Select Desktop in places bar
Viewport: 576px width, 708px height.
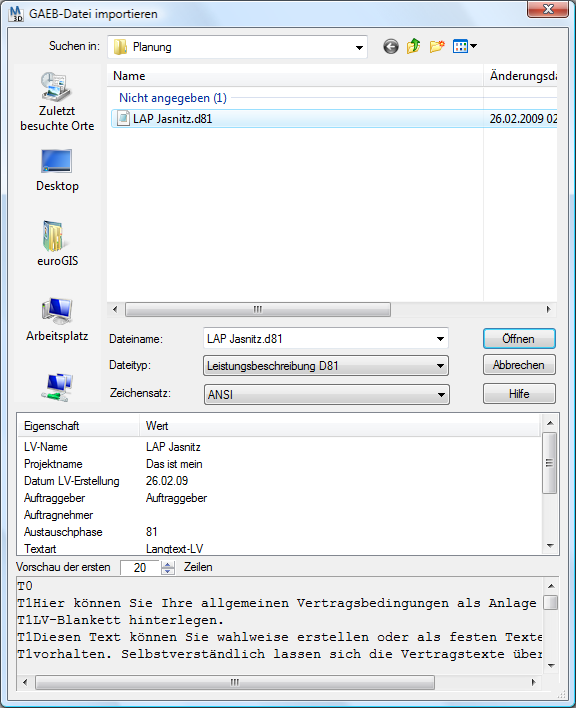[x=57, y=170]
